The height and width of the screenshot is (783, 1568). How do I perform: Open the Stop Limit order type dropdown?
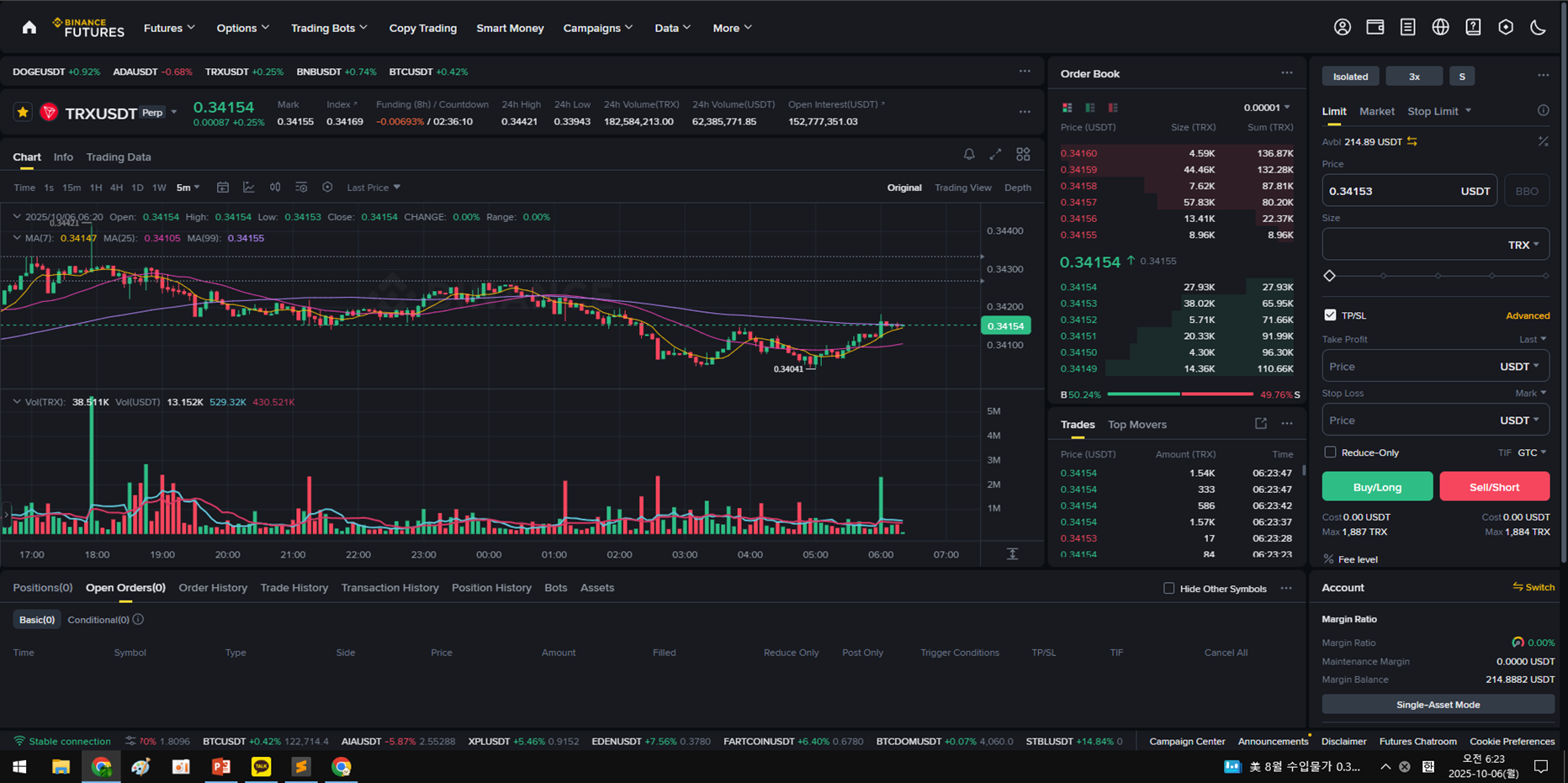1439,111
